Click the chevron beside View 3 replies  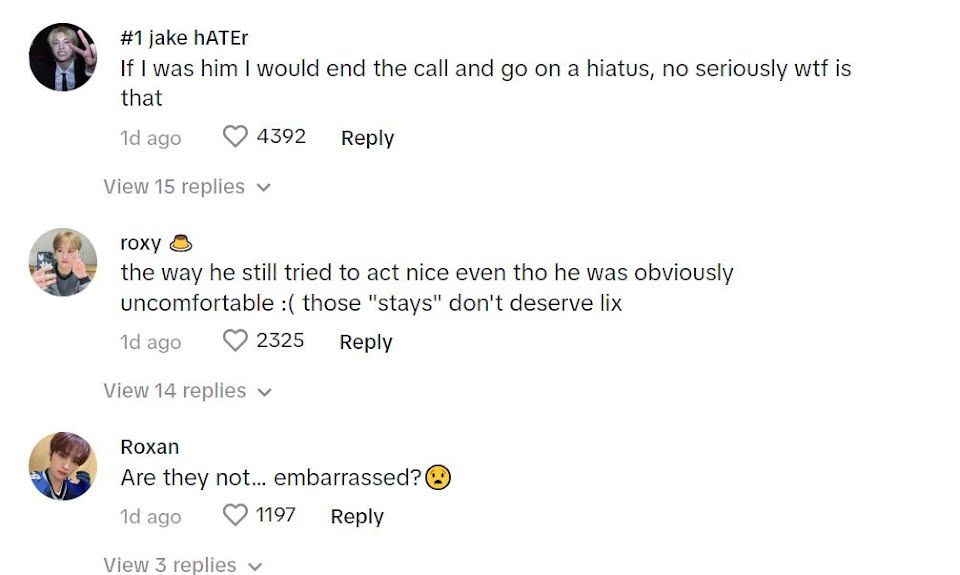[255, 566]
